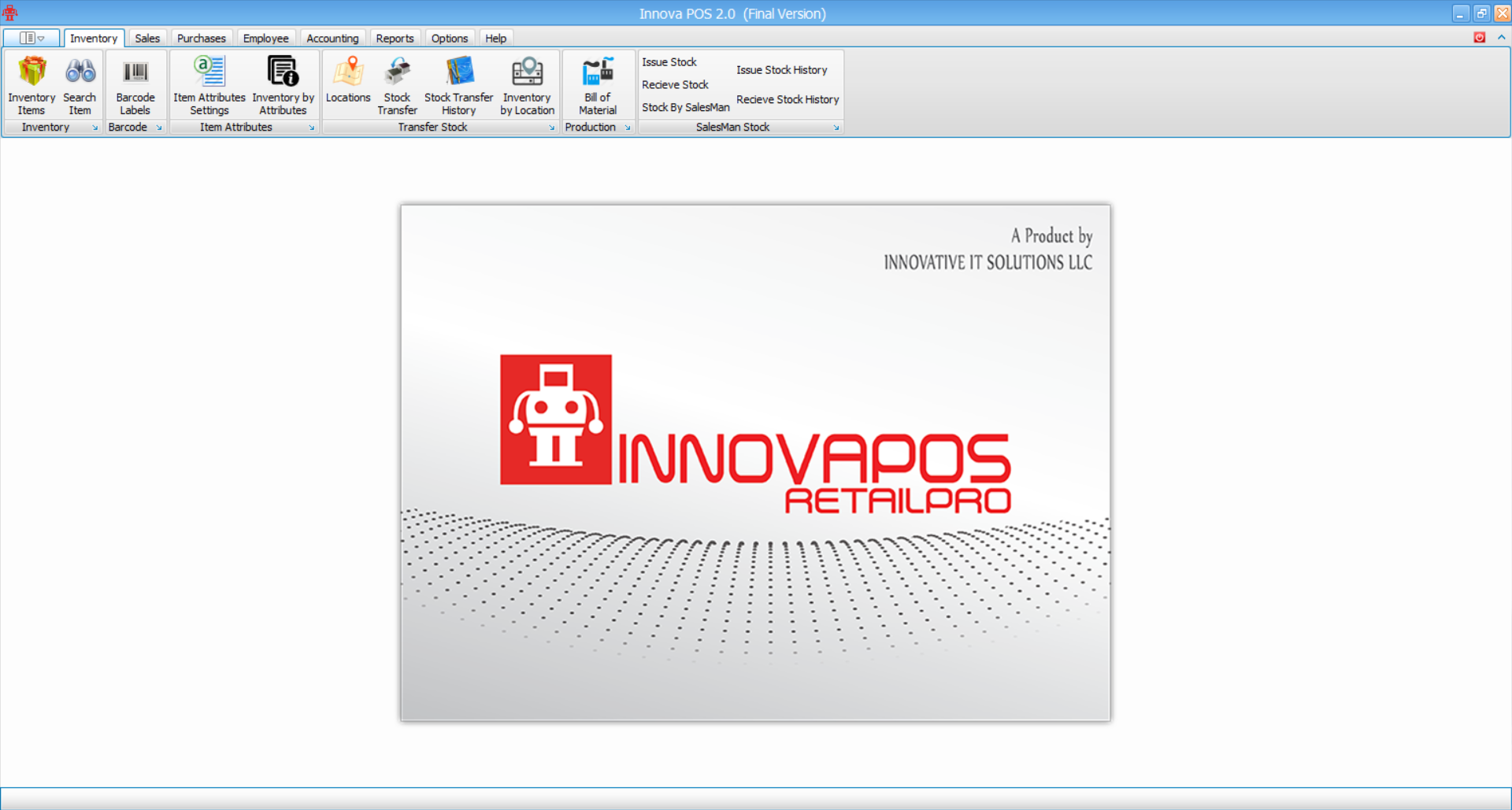The image size is (1512, 810).
Task: Click Recieve Stock History
Action: click(x=787, y=99)
